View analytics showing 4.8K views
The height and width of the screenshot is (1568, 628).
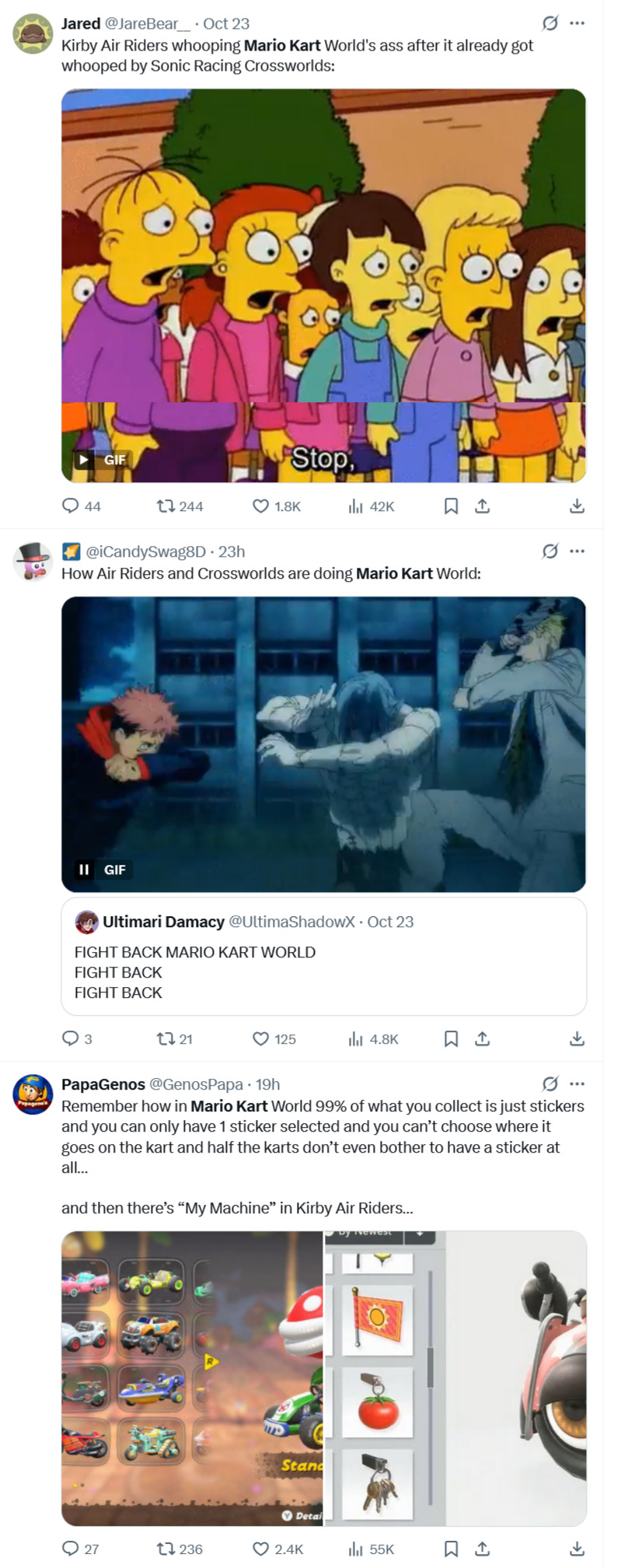point(374,1039)
